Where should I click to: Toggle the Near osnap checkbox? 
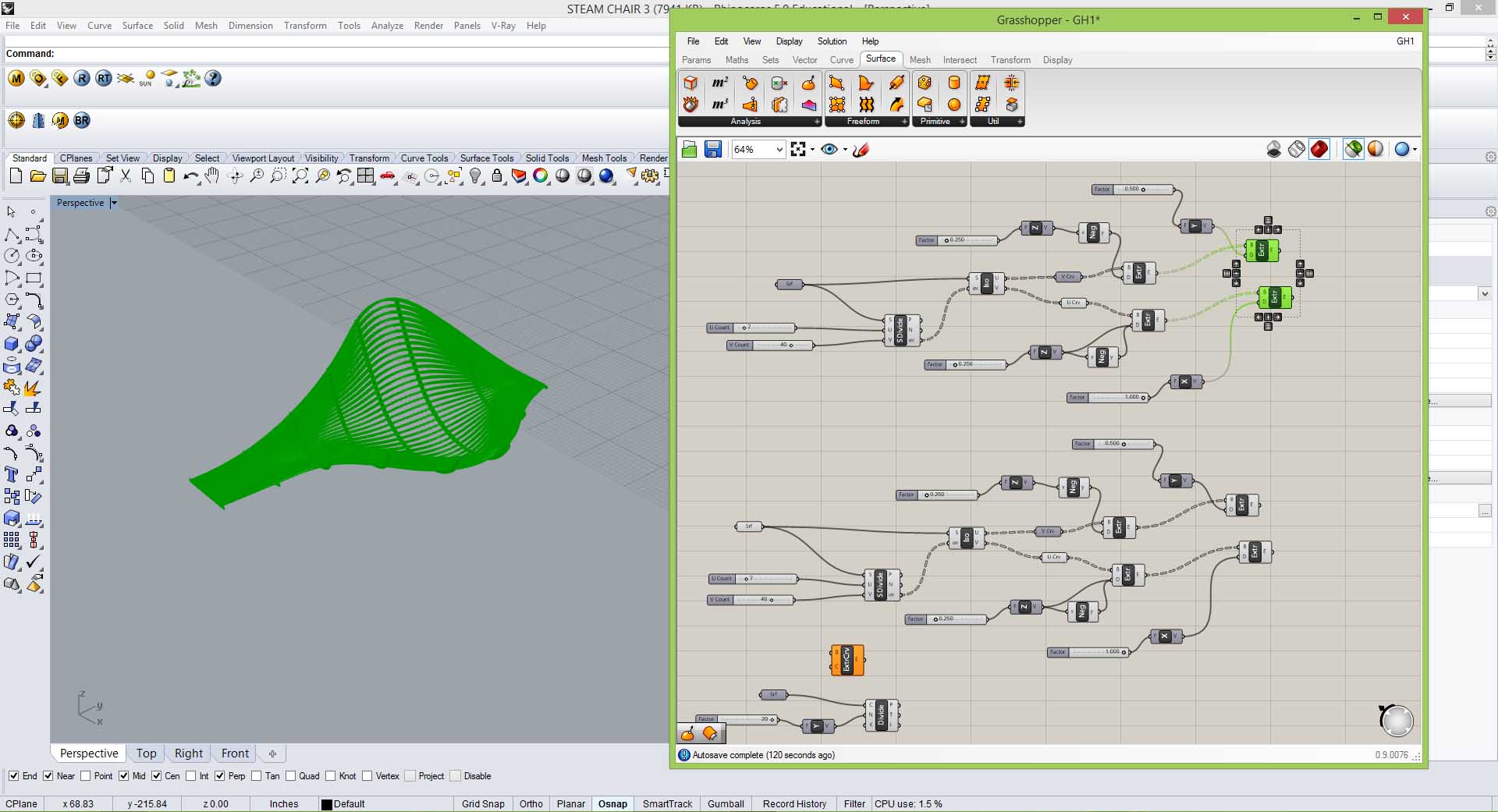click(x=48, y=776)
